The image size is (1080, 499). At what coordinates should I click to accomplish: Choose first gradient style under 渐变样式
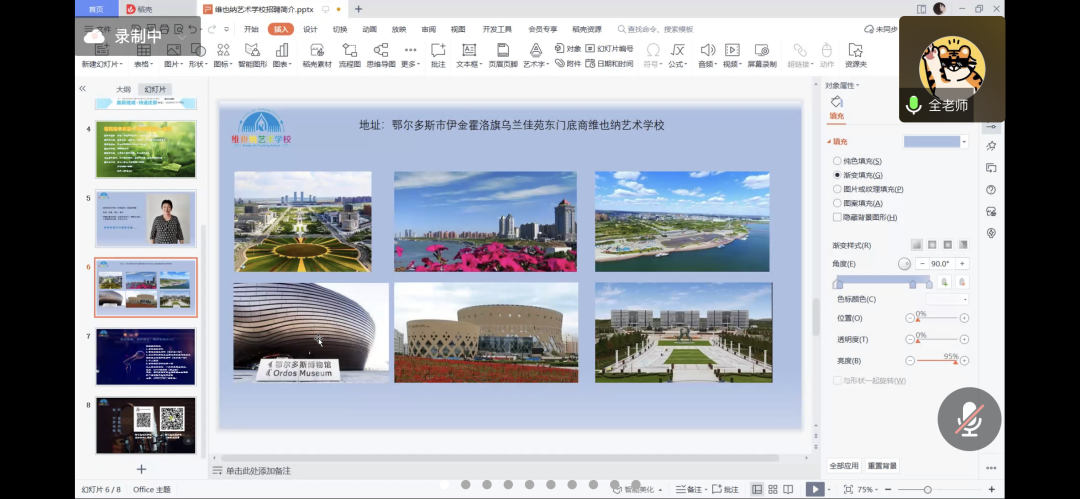pos(916,245)
